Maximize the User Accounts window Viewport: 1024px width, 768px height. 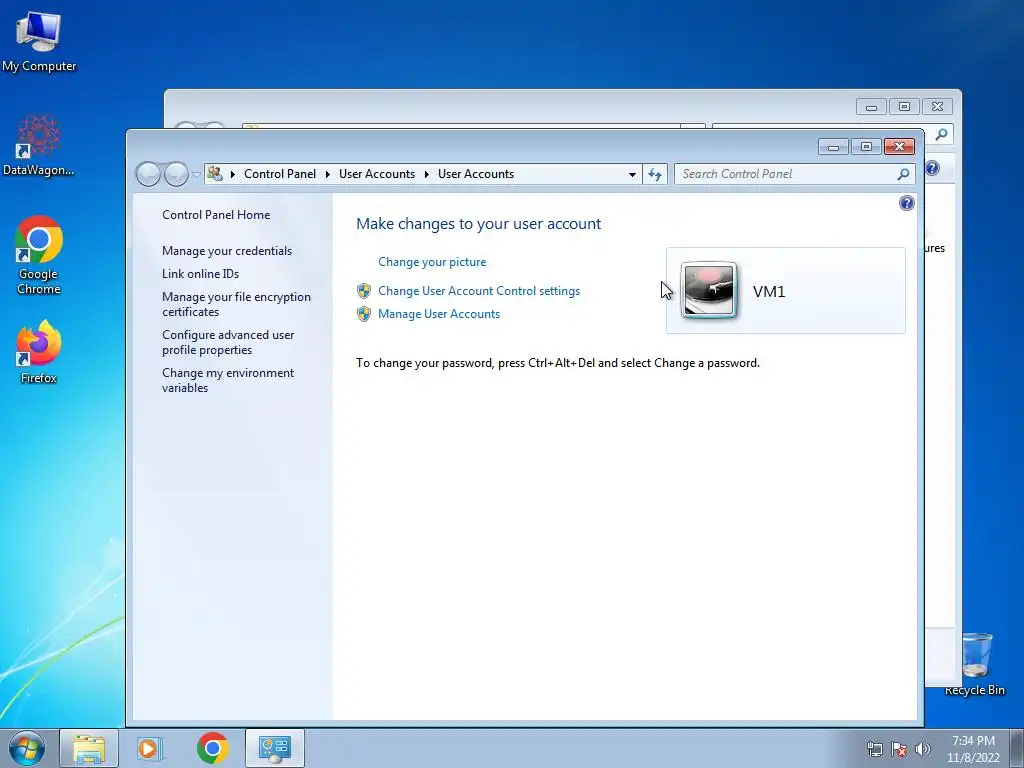[x=866, y=147]
